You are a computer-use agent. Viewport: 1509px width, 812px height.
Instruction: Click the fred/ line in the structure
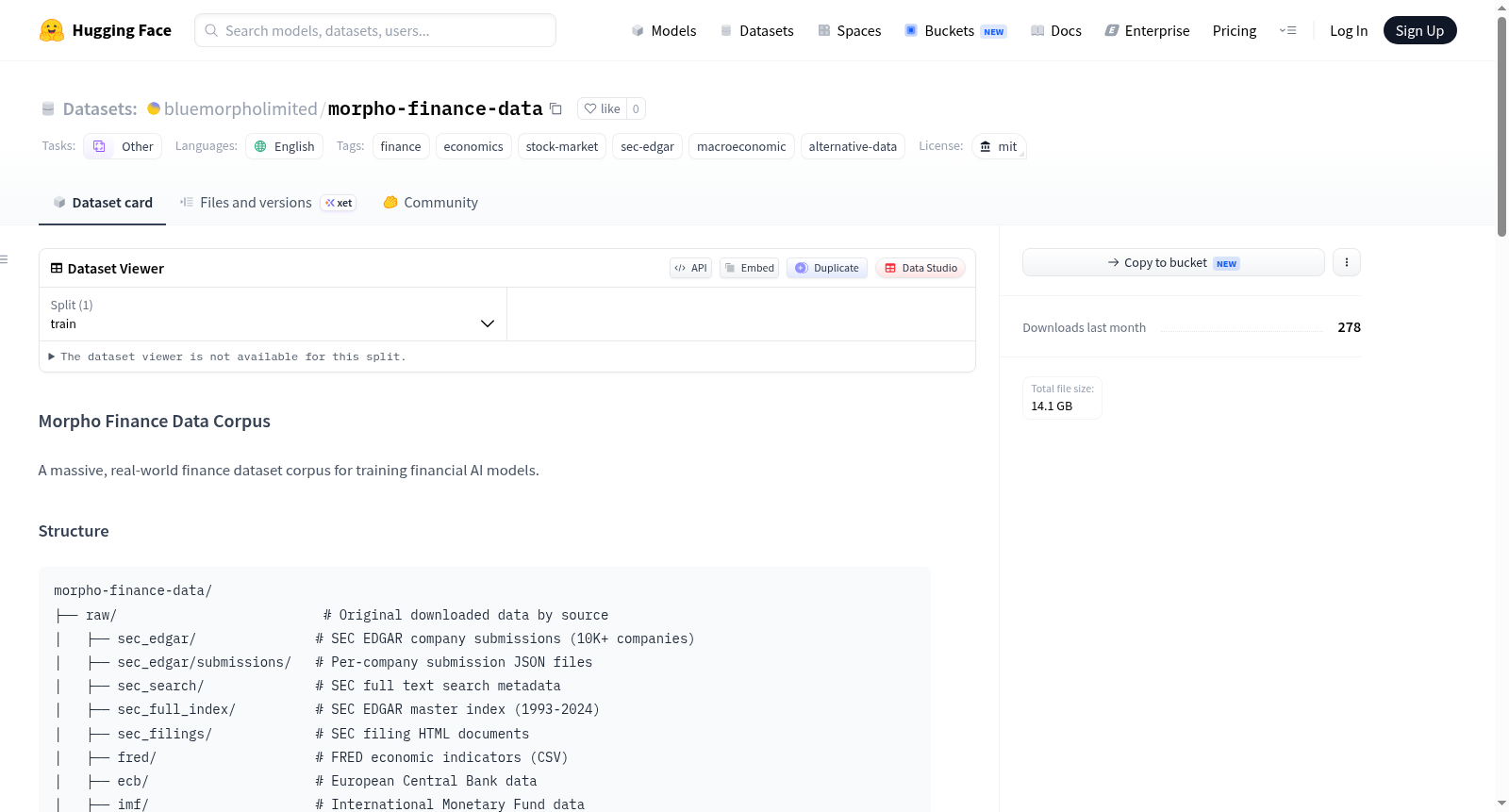coord(310,757)
